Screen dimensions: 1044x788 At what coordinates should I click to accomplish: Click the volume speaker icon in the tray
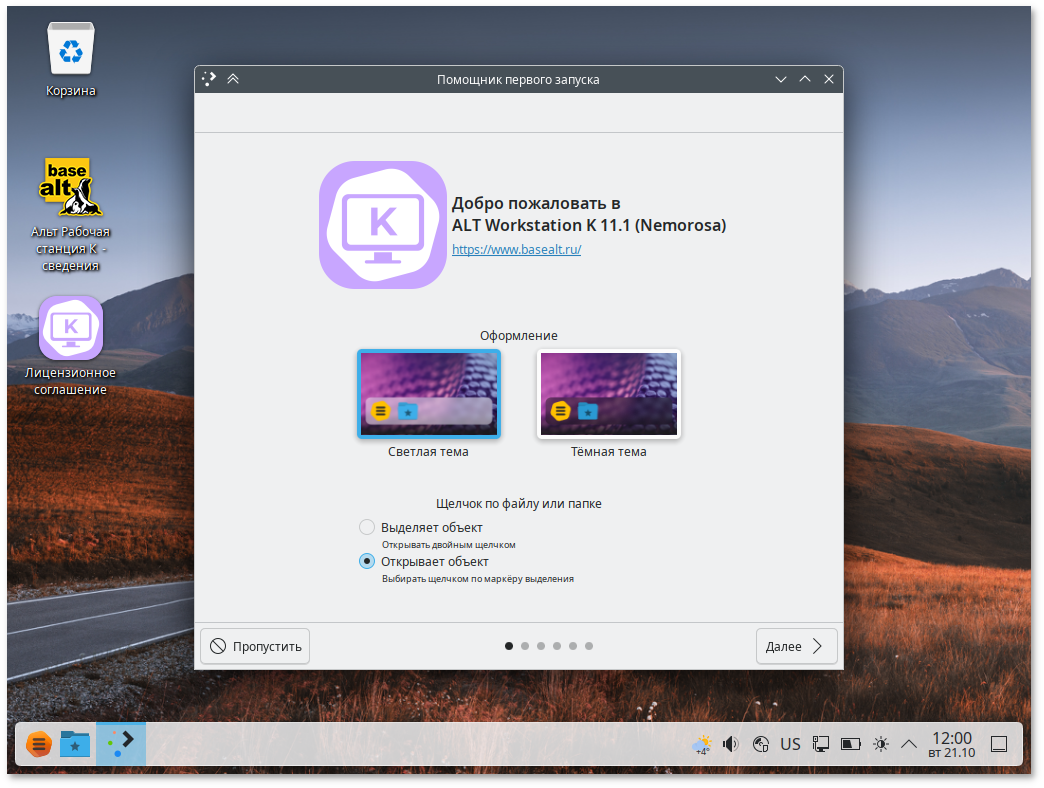click(731, 744)
